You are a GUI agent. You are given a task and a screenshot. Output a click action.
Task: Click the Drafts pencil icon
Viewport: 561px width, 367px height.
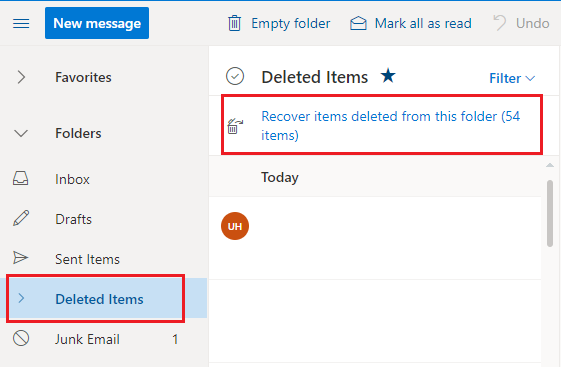pos(21,218)
